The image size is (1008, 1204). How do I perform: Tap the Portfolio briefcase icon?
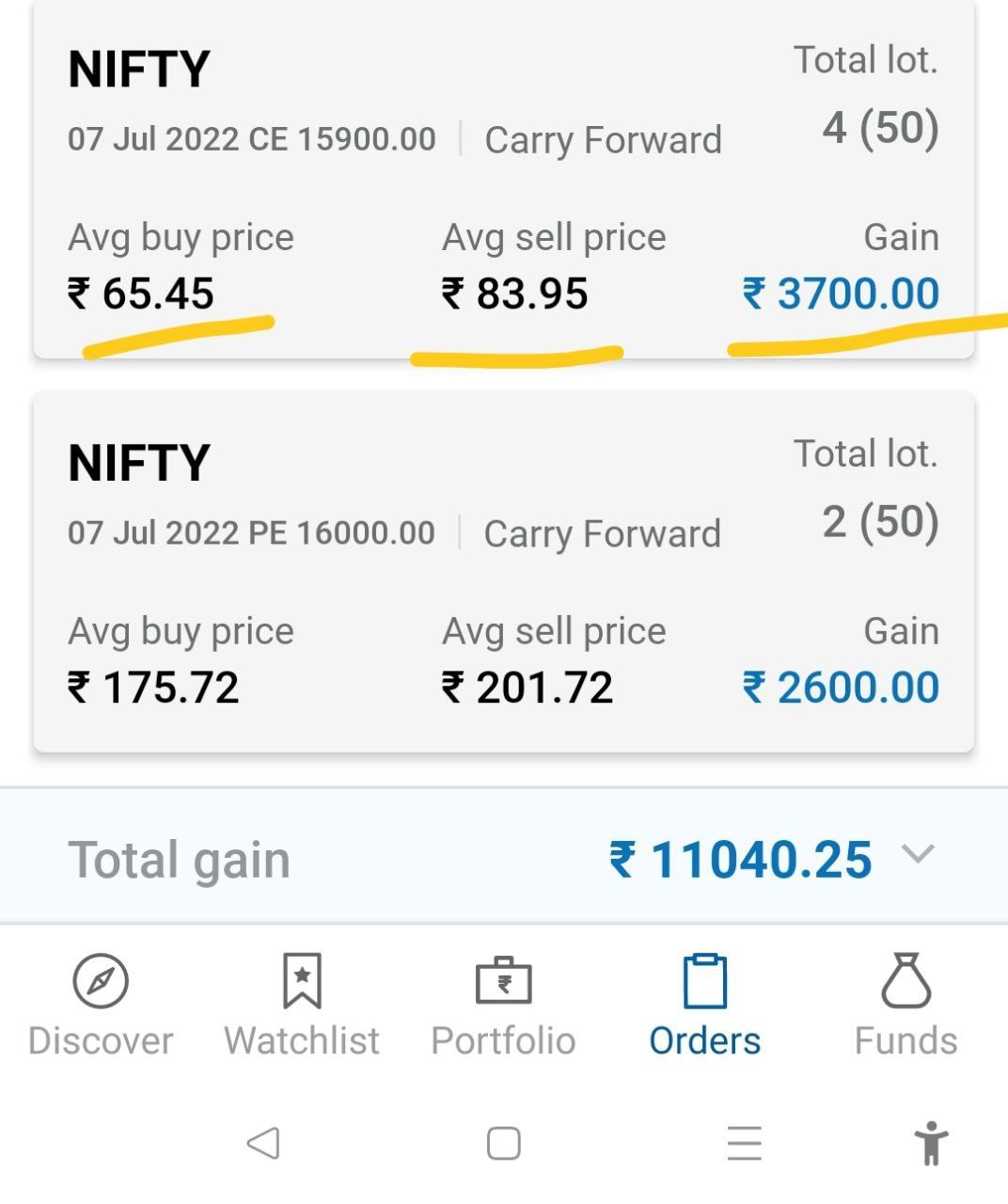pos(503,981)
